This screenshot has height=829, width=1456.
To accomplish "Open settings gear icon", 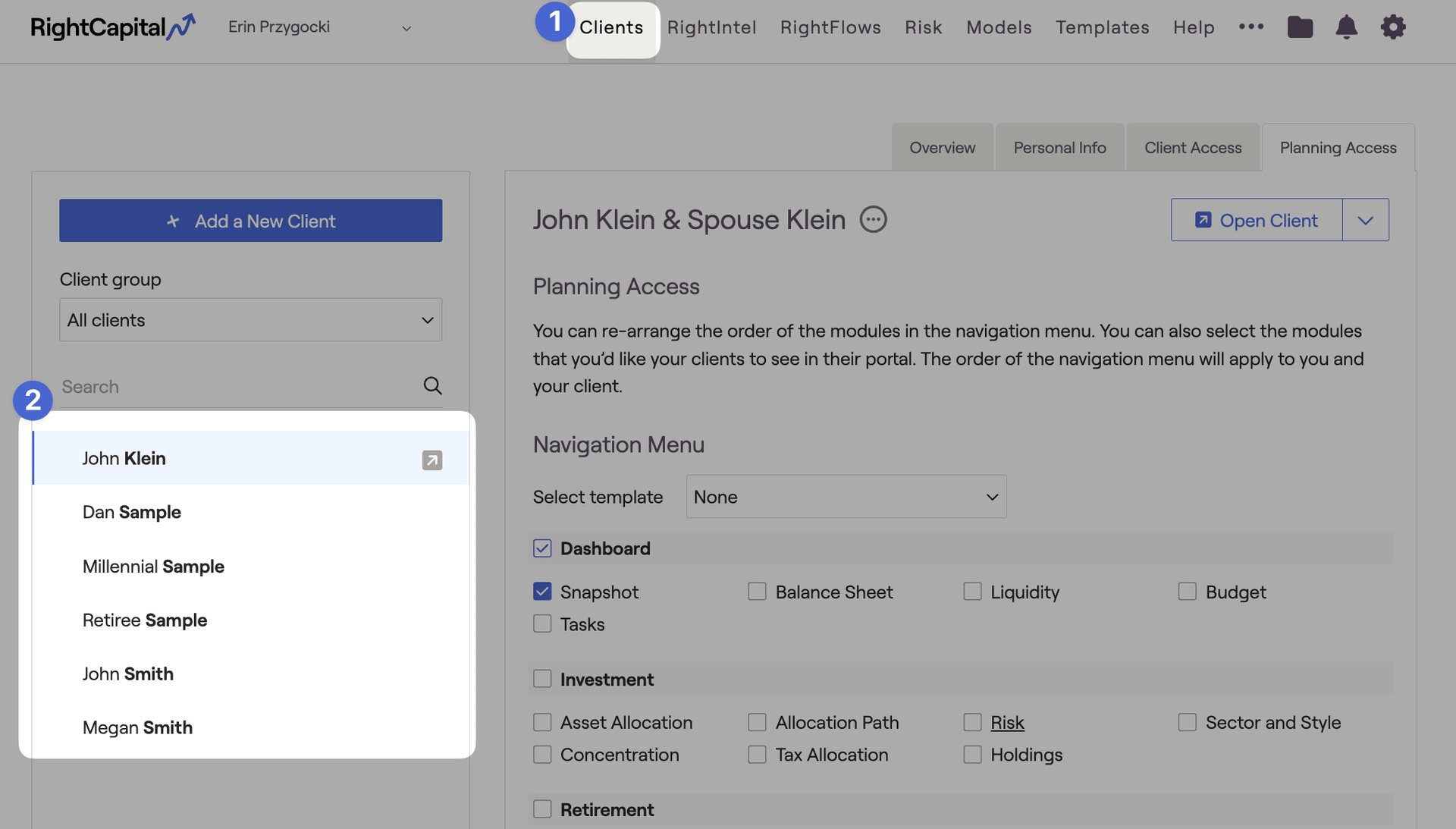I will click(1393, 27).
